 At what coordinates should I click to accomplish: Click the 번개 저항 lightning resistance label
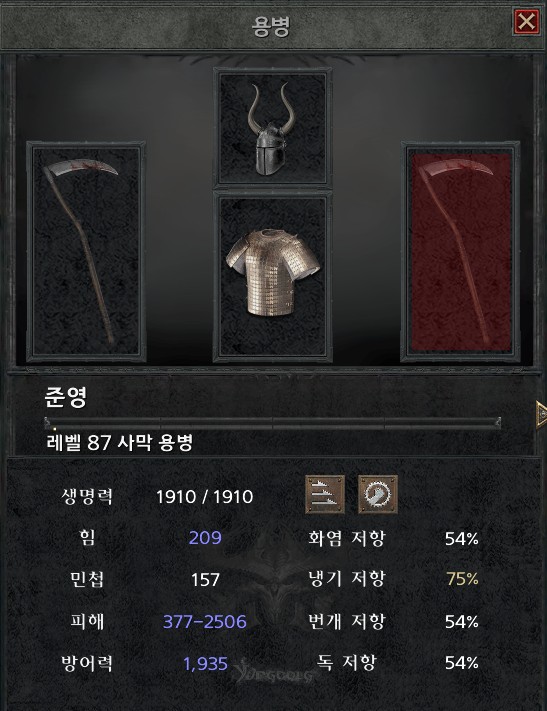pyautogui.click(x=347, y=621)
